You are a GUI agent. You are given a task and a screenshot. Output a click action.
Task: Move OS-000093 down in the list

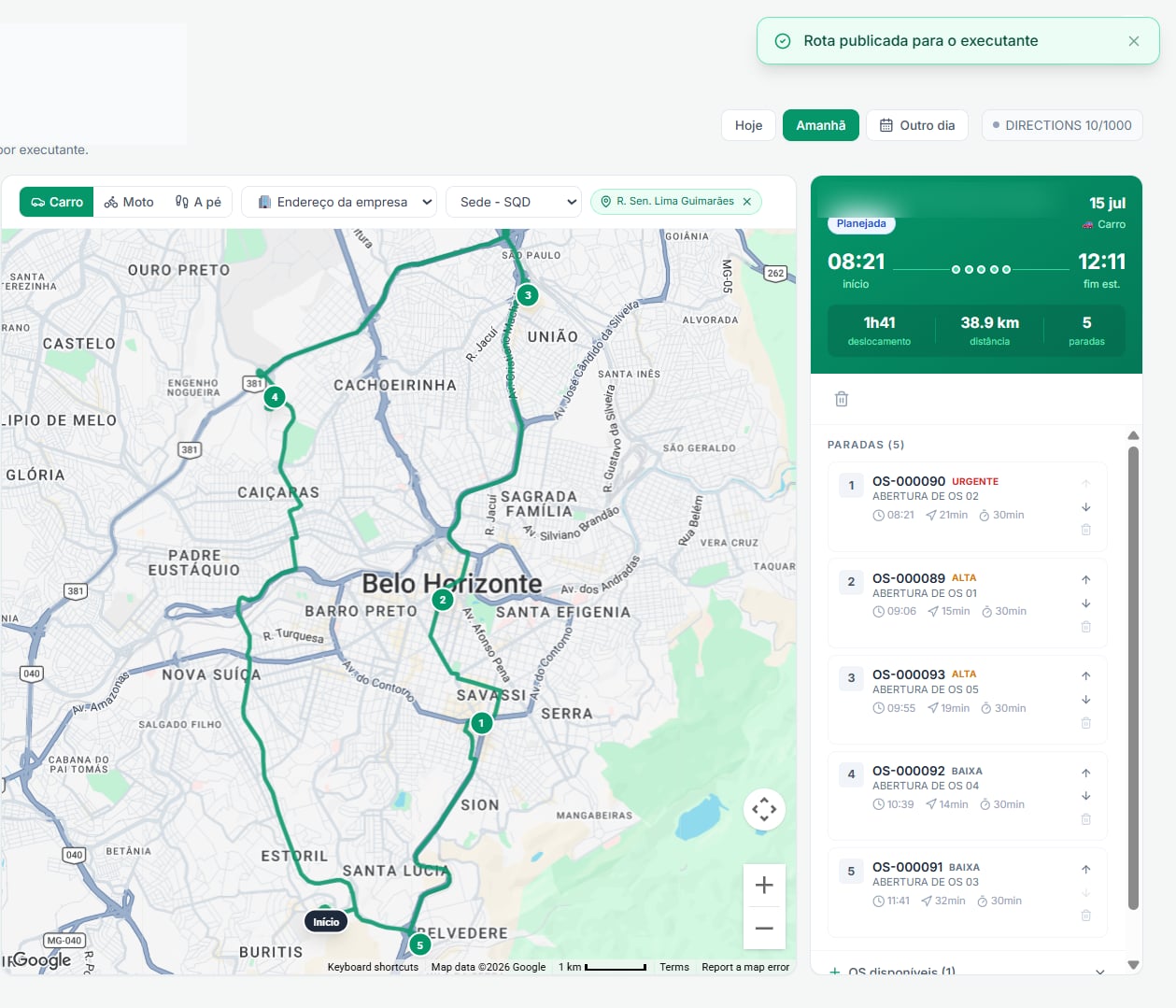1086,700
